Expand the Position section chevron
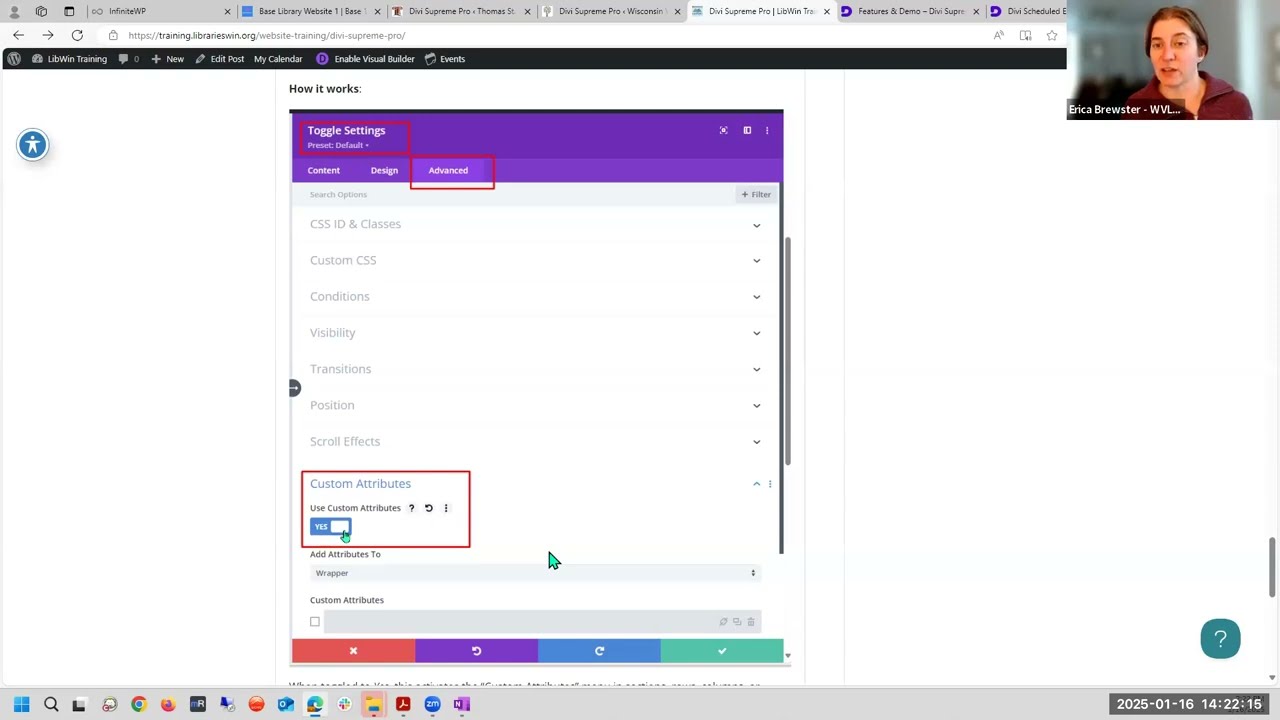 pos(756,406)
